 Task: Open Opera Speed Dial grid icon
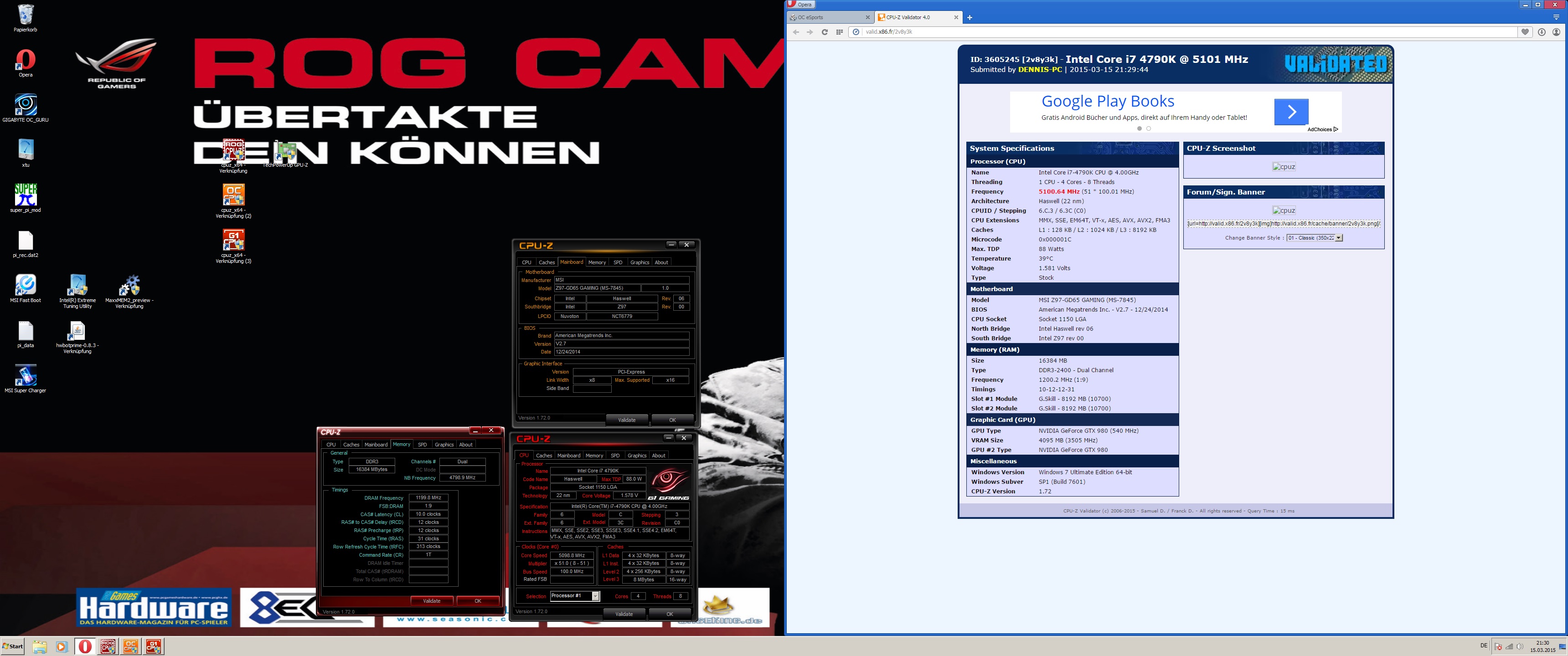[840, 32]
